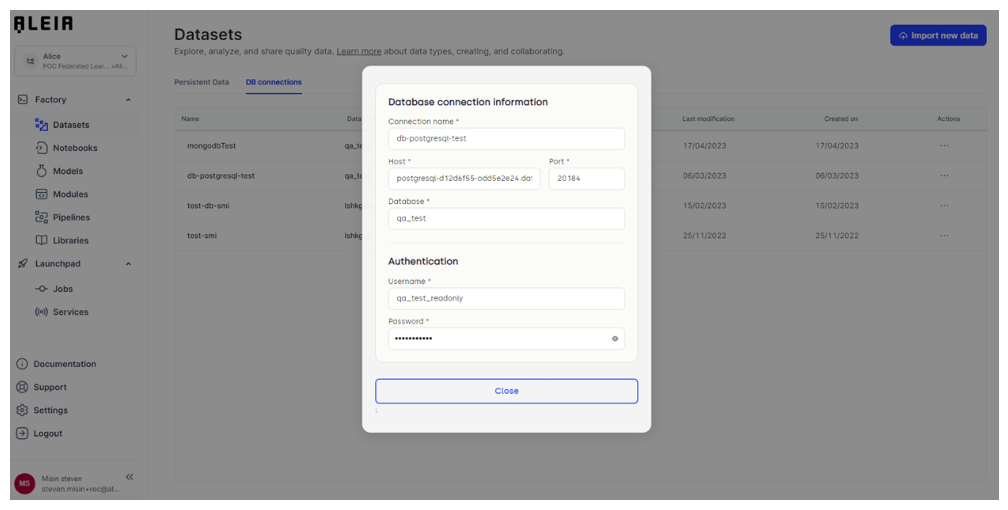Open Datasets in the sidebar
The width and height of the screenshot is (1008, 510).
(70, 125)
